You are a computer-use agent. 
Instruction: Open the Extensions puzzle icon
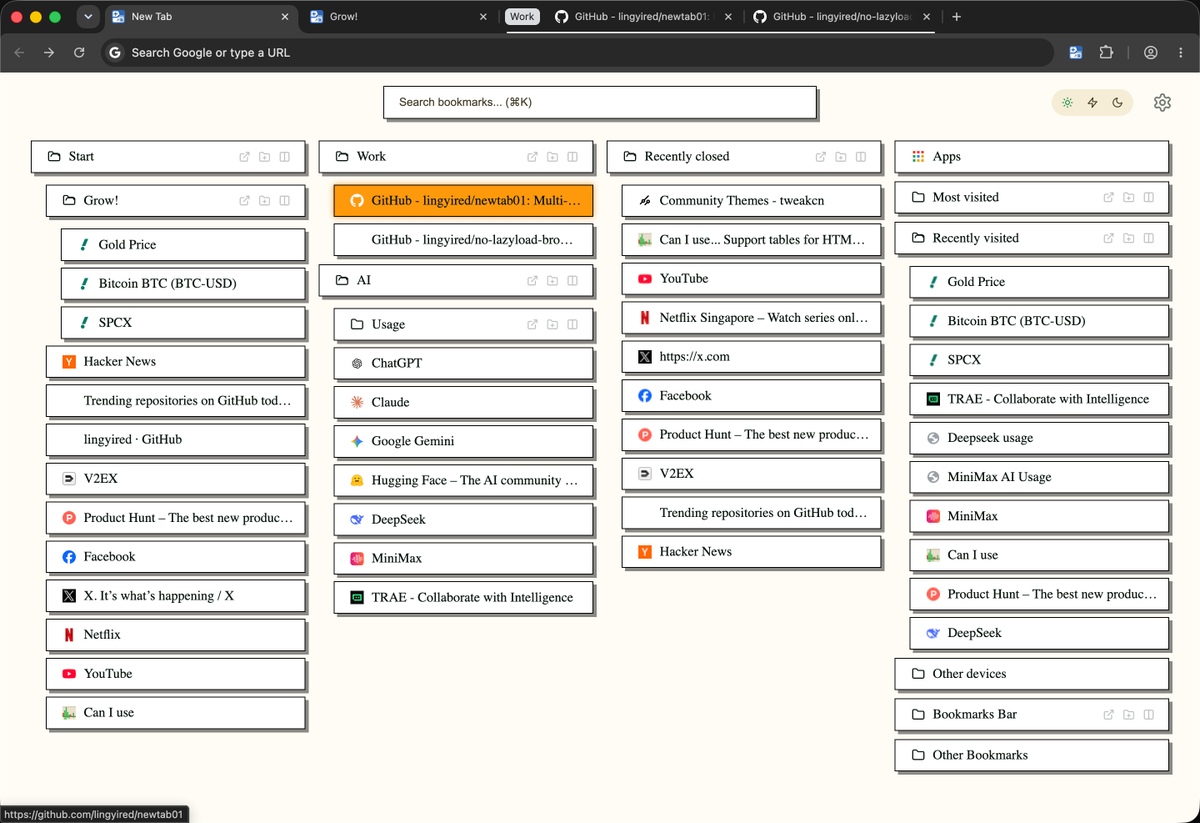point(1106,52)
